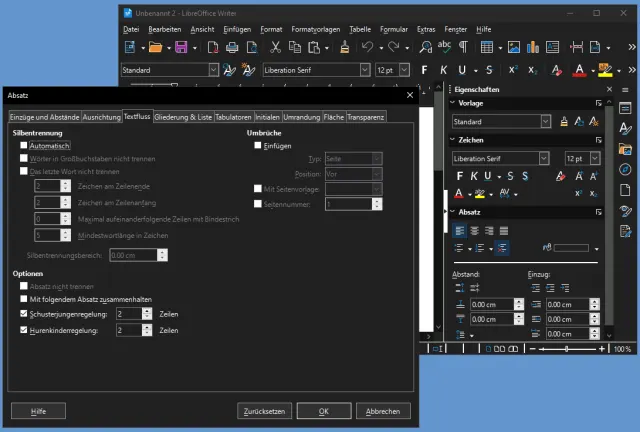Open the sidebar Gallery icon

[625, 149]
